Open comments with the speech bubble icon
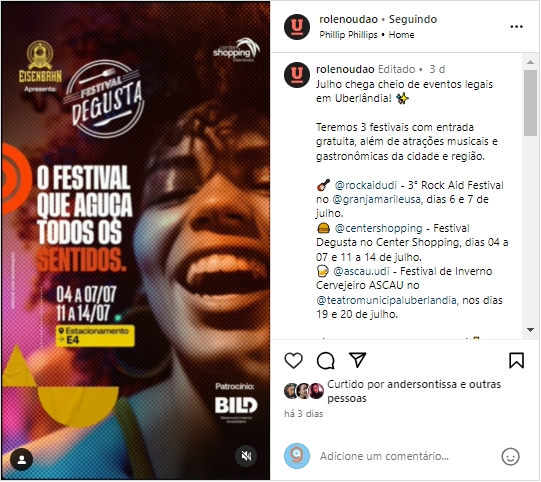Viewport: 541px width, 482px height. [325, 361]
